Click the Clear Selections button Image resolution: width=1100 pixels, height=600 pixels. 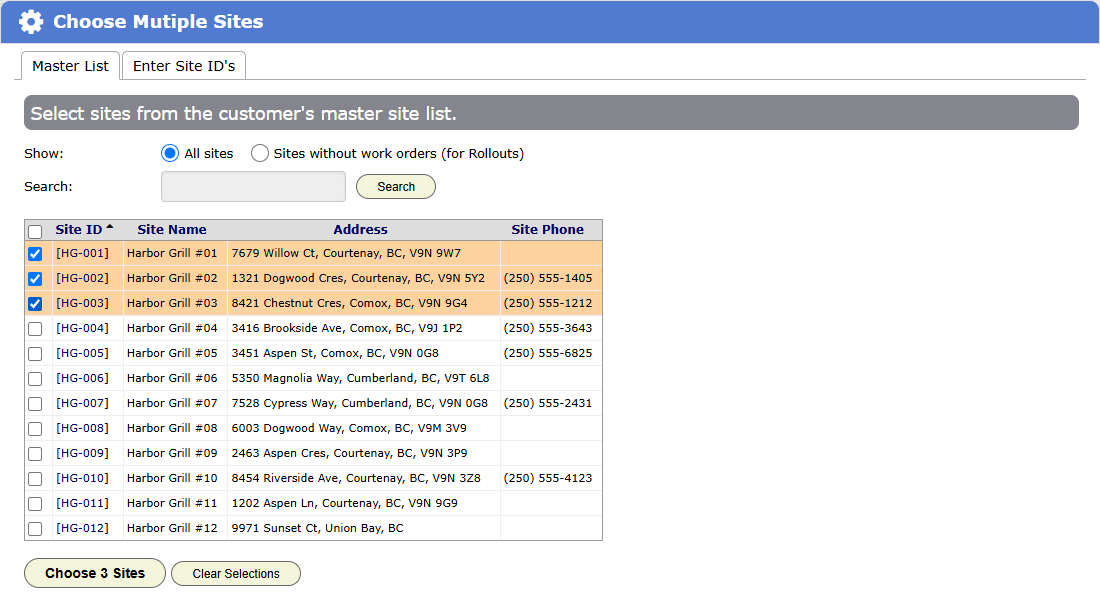coord(236,573)
